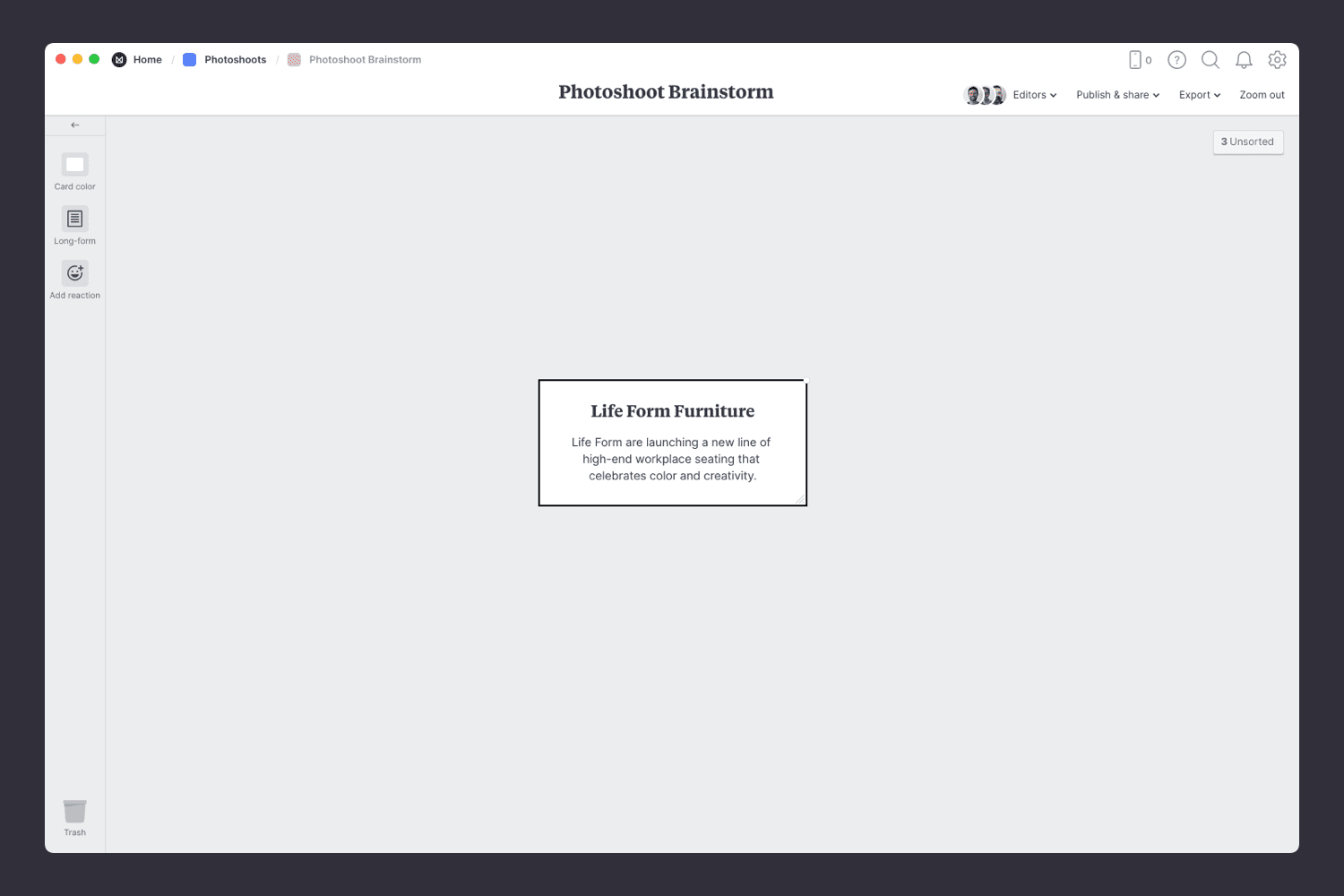The width and height of the screenshot is (1344, 896).
Task: Click the Zoom out button
Action: point(1262,95)
